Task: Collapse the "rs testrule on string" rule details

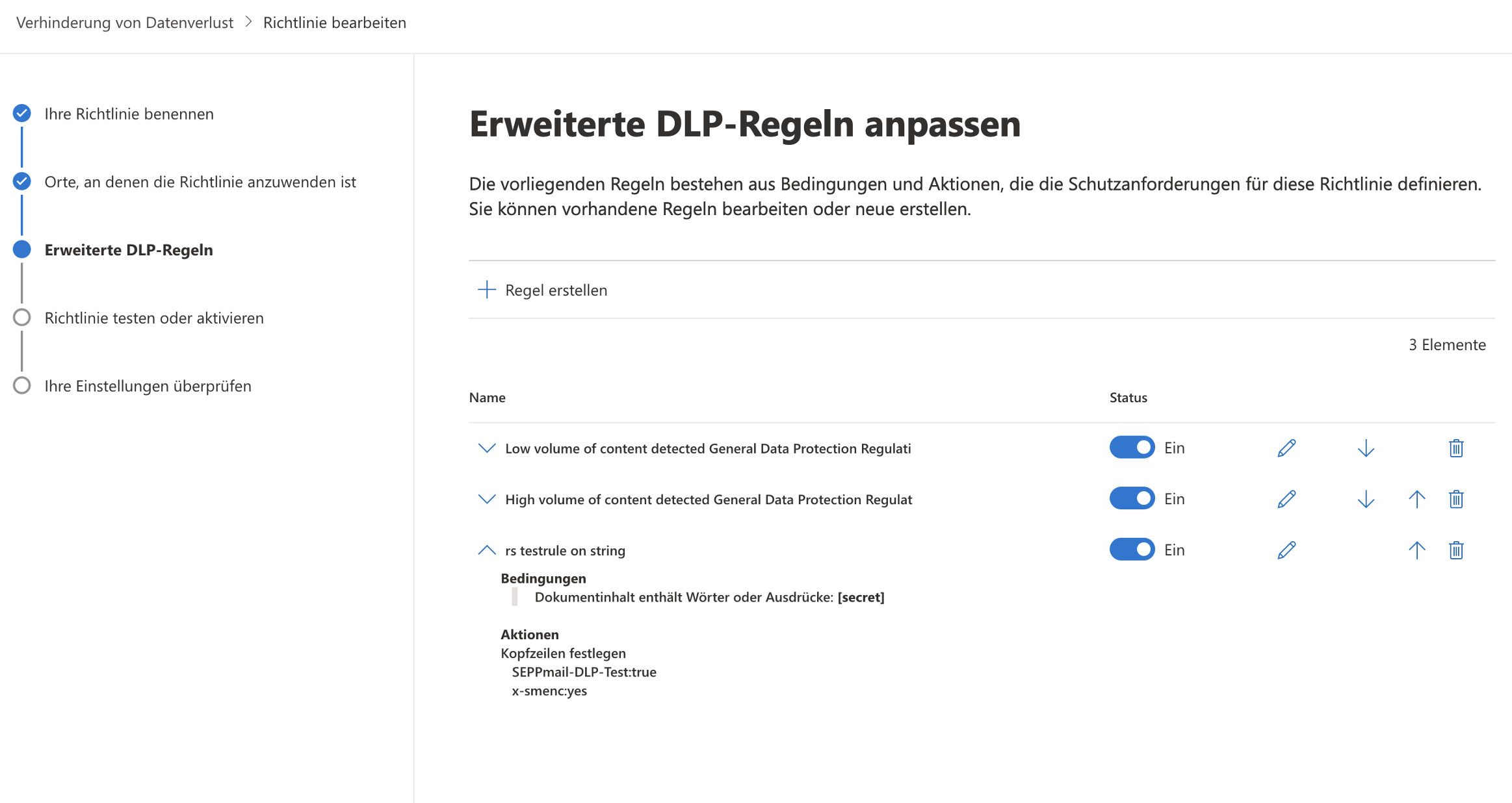Action: pos(486,549)
